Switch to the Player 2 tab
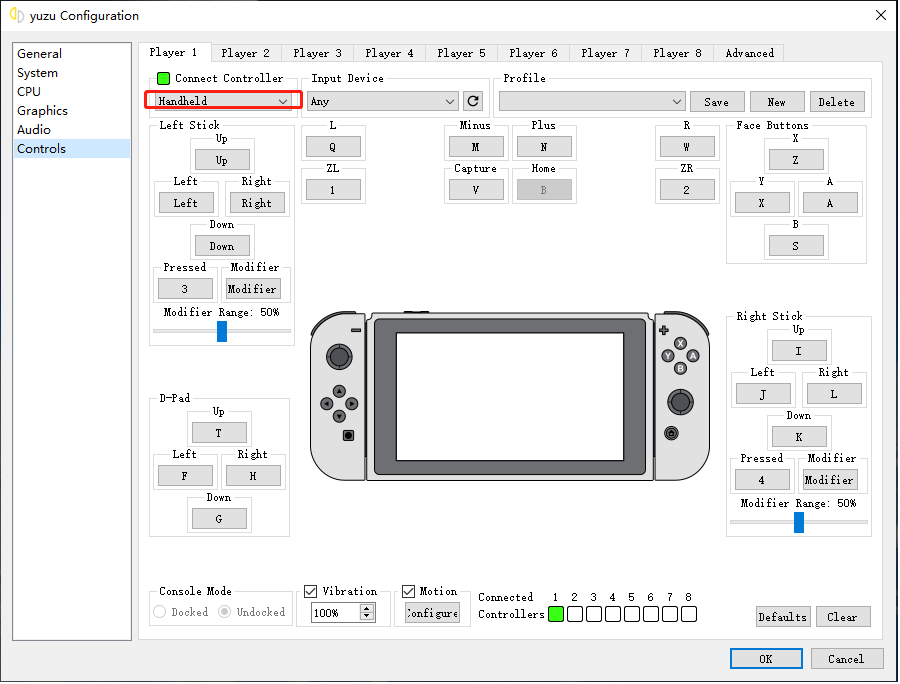Image resolution: width=900 pixels, height=684 pixels. tap(245, 53)
